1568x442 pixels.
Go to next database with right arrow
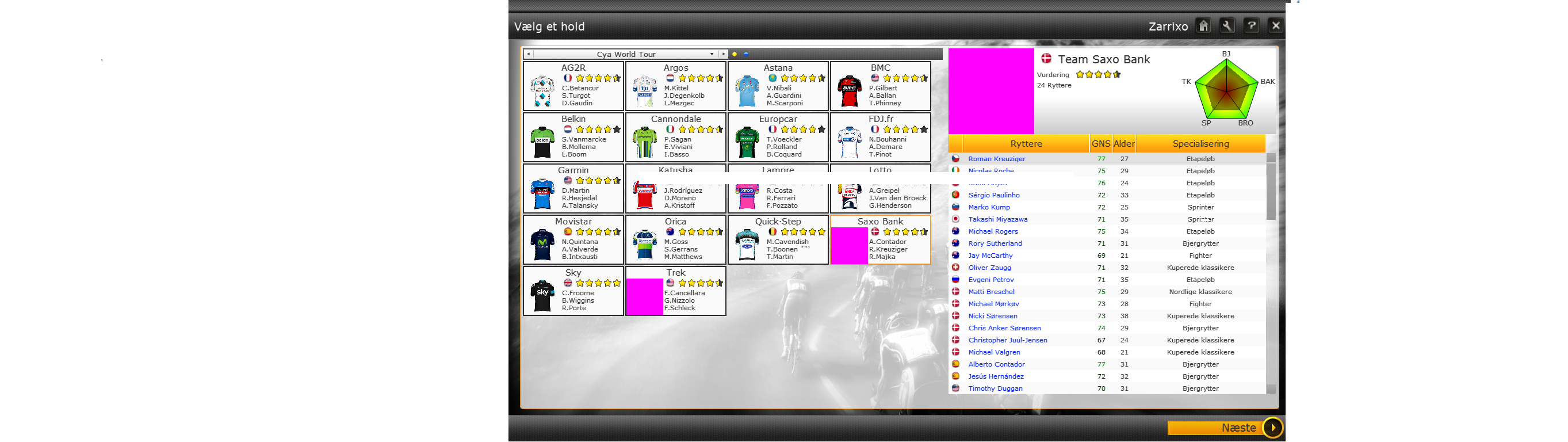tap(723, 54)
